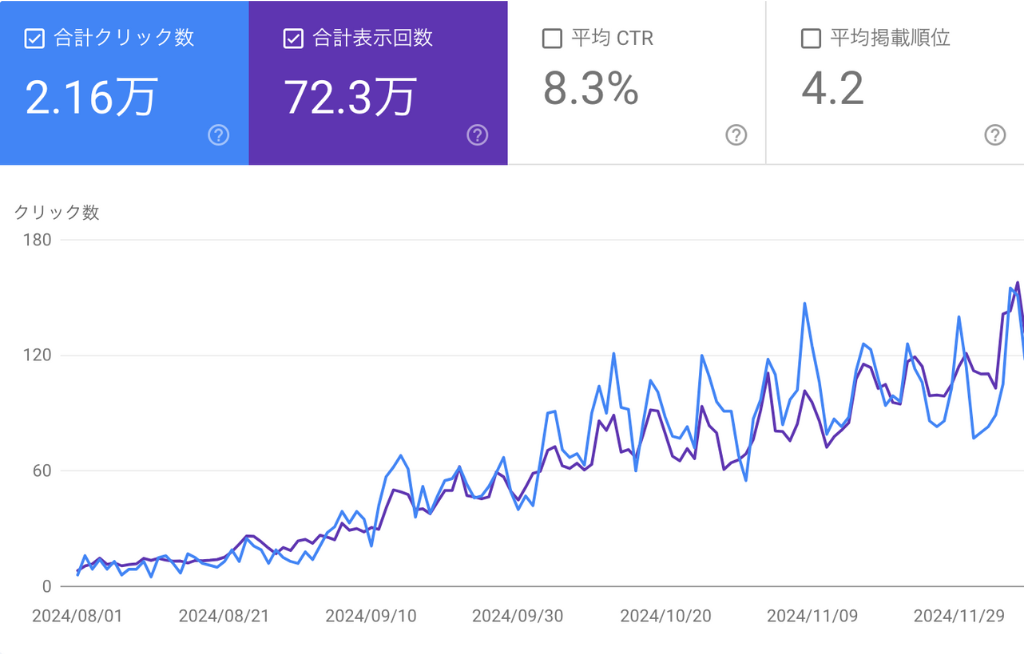Viewport: 1024px width, 655px height.
Task: Click the 2024/10/20 date label
Action: click(x=665, y=616)
